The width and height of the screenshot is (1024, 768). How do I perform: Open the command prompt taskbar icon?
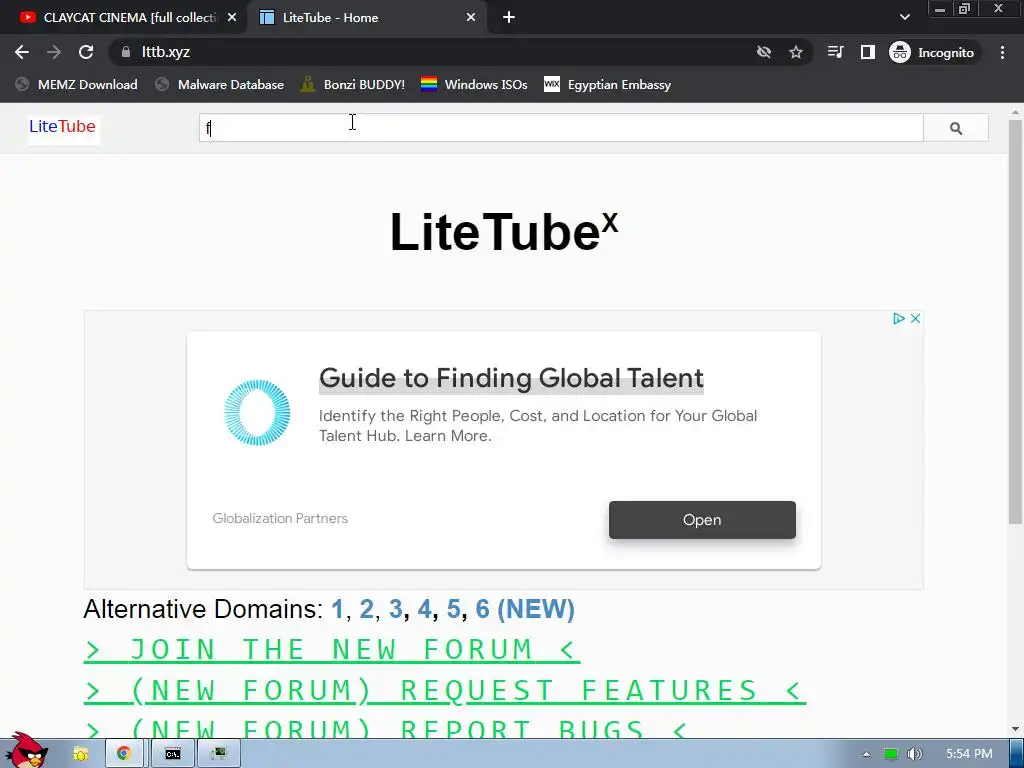point(172,754)
